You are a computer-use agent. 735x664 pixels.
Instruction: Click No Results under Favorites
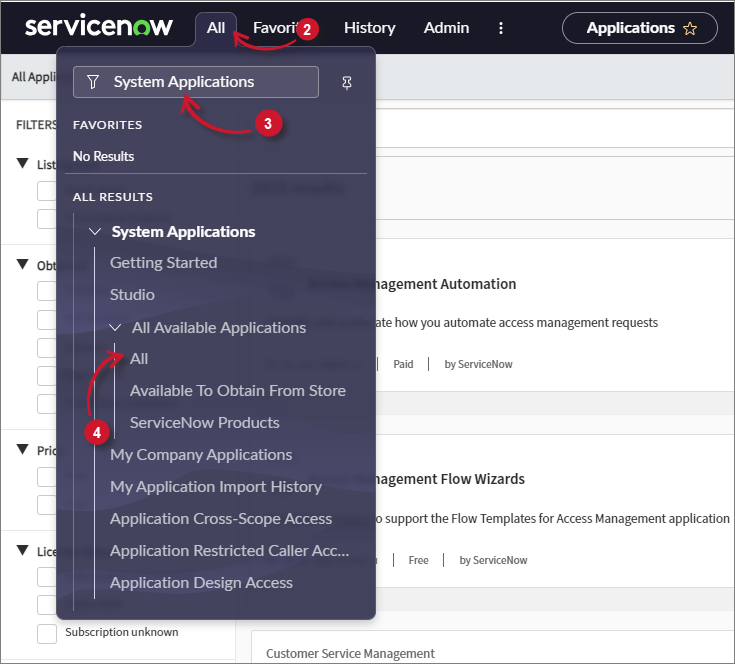pos(104,157)
